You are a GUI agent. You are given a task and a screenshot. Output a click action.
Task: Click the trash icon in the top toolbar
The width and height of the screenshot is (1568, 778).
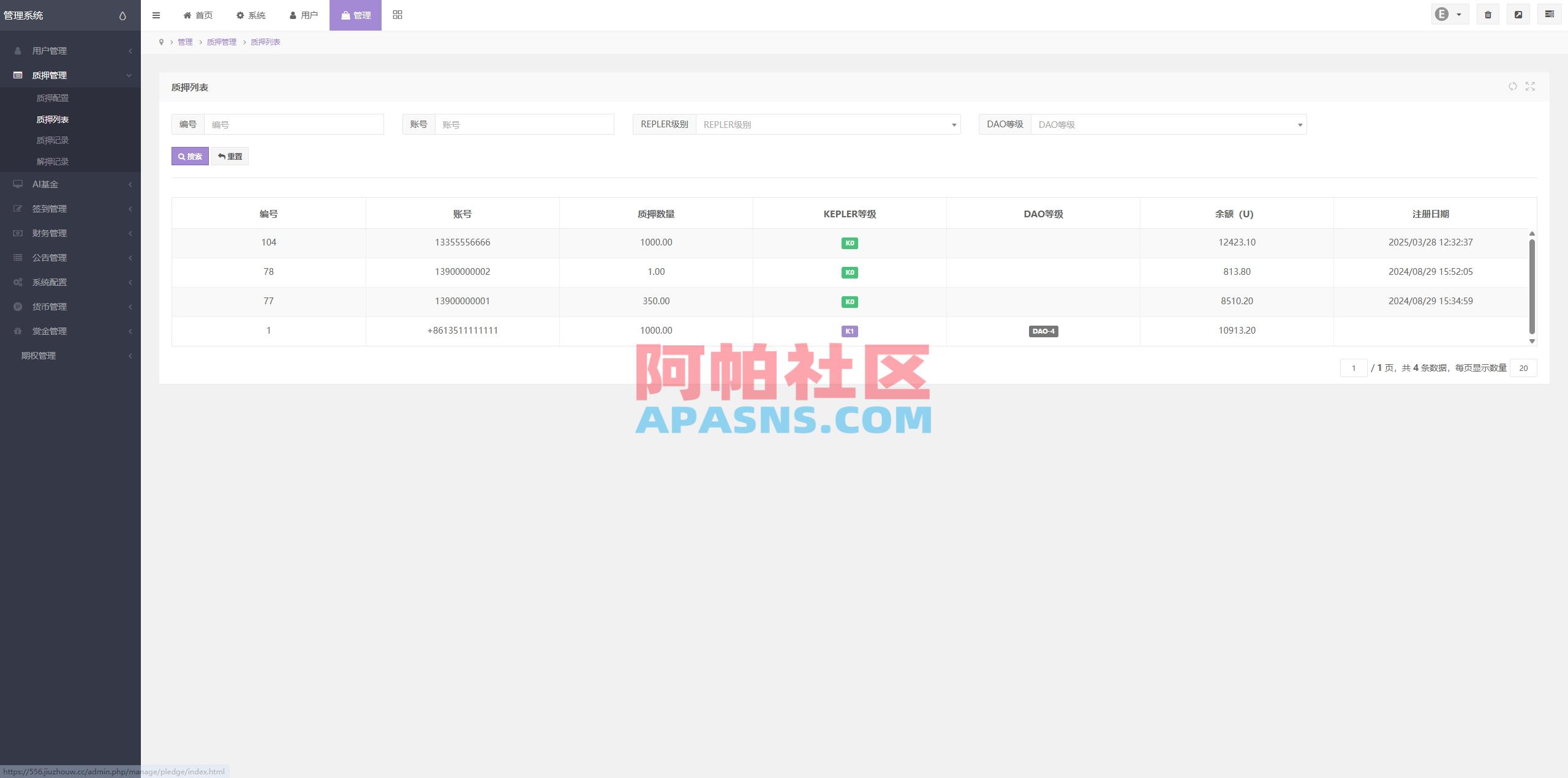tap(1488, 14)
